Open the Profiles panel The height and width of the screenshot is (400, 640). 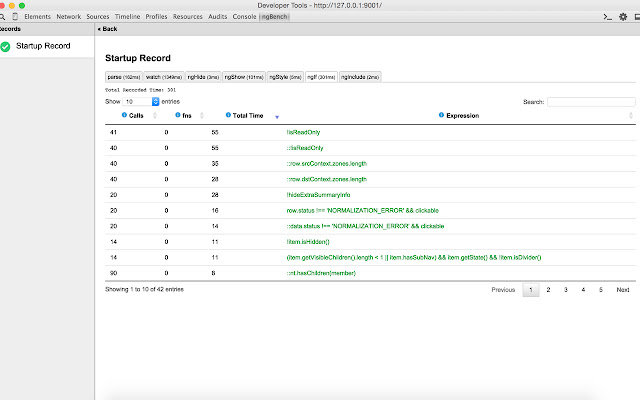(x=156, y=17)
